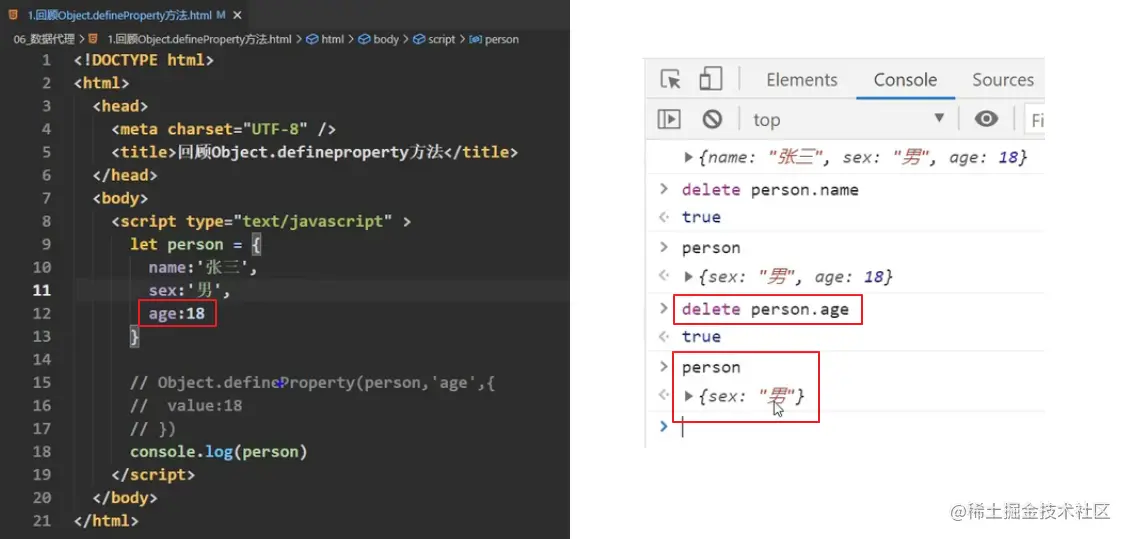This screenshot has height=539, width=1128.
Task: Close the defineProperty.html editor tab
Action: (x=237, y=15)
